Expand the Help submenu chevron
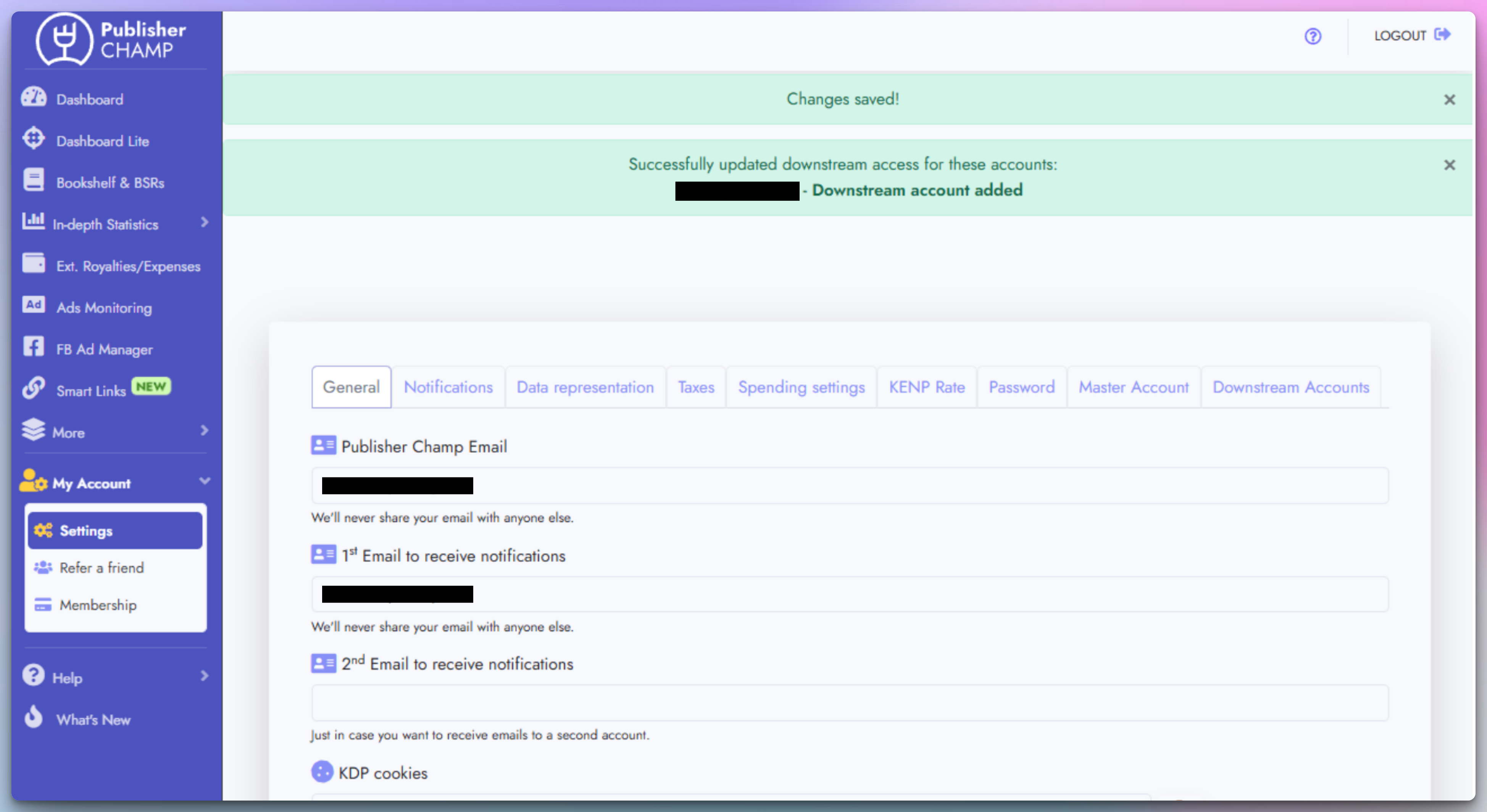Image resolution: width=1487 pixels, height=812 pixels. pos(204,676)
